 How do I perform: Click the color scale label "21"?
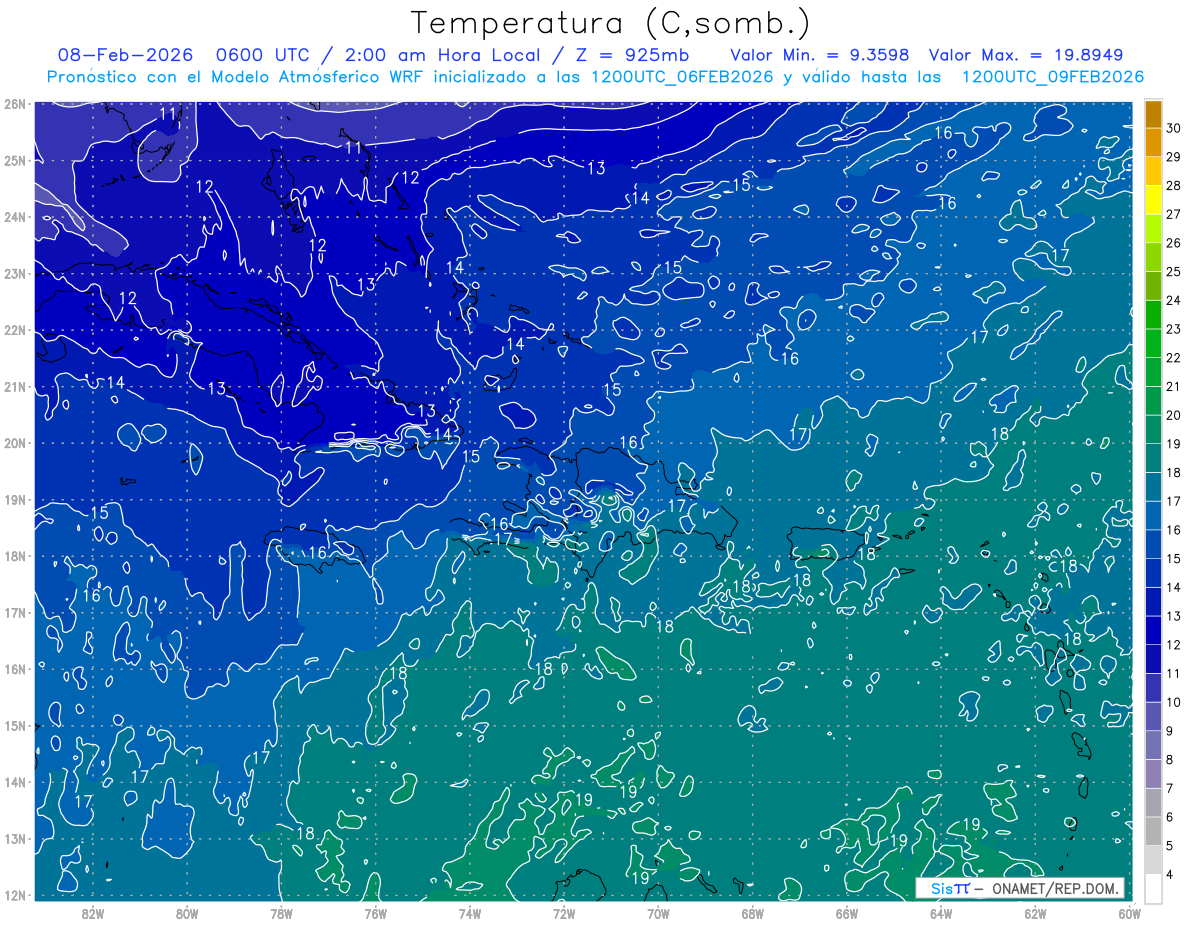(x=1174, y=386)
